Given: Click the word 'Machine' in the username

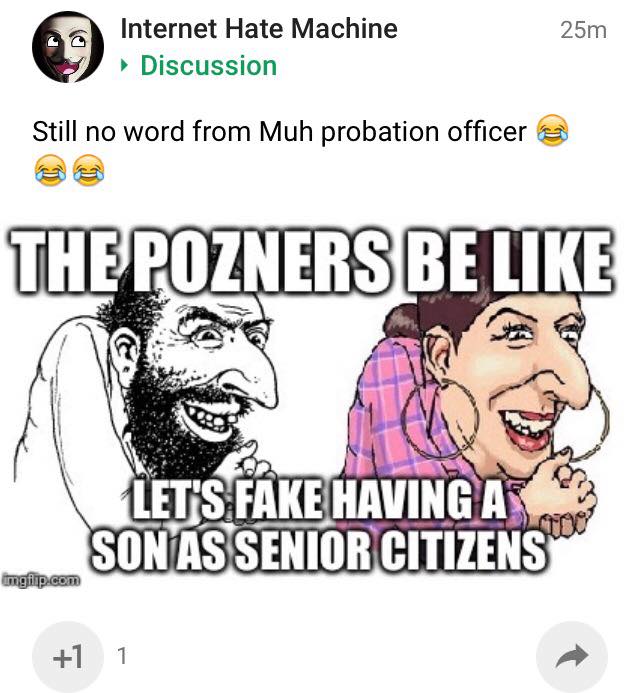Looking at the screenshot, I should point(344,29).
